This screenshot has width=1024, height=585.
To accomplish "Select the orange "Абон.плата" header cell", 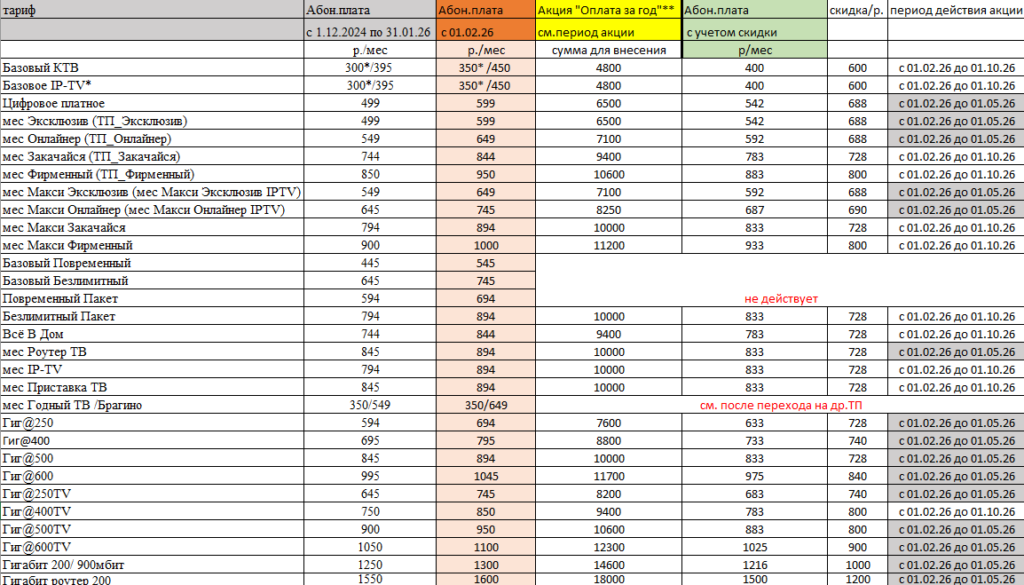I will [x=485, y=10].
